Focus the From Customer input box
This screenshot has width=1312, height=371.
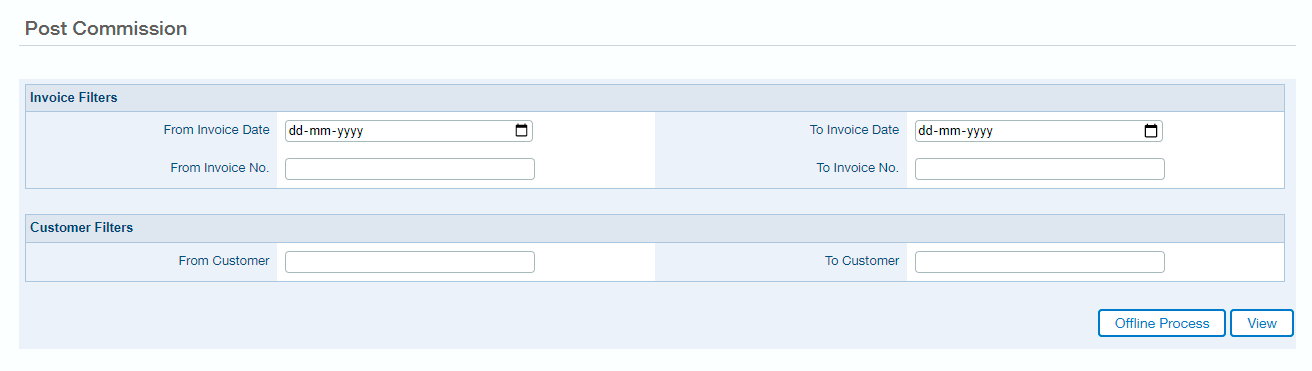tap(410, 262)
